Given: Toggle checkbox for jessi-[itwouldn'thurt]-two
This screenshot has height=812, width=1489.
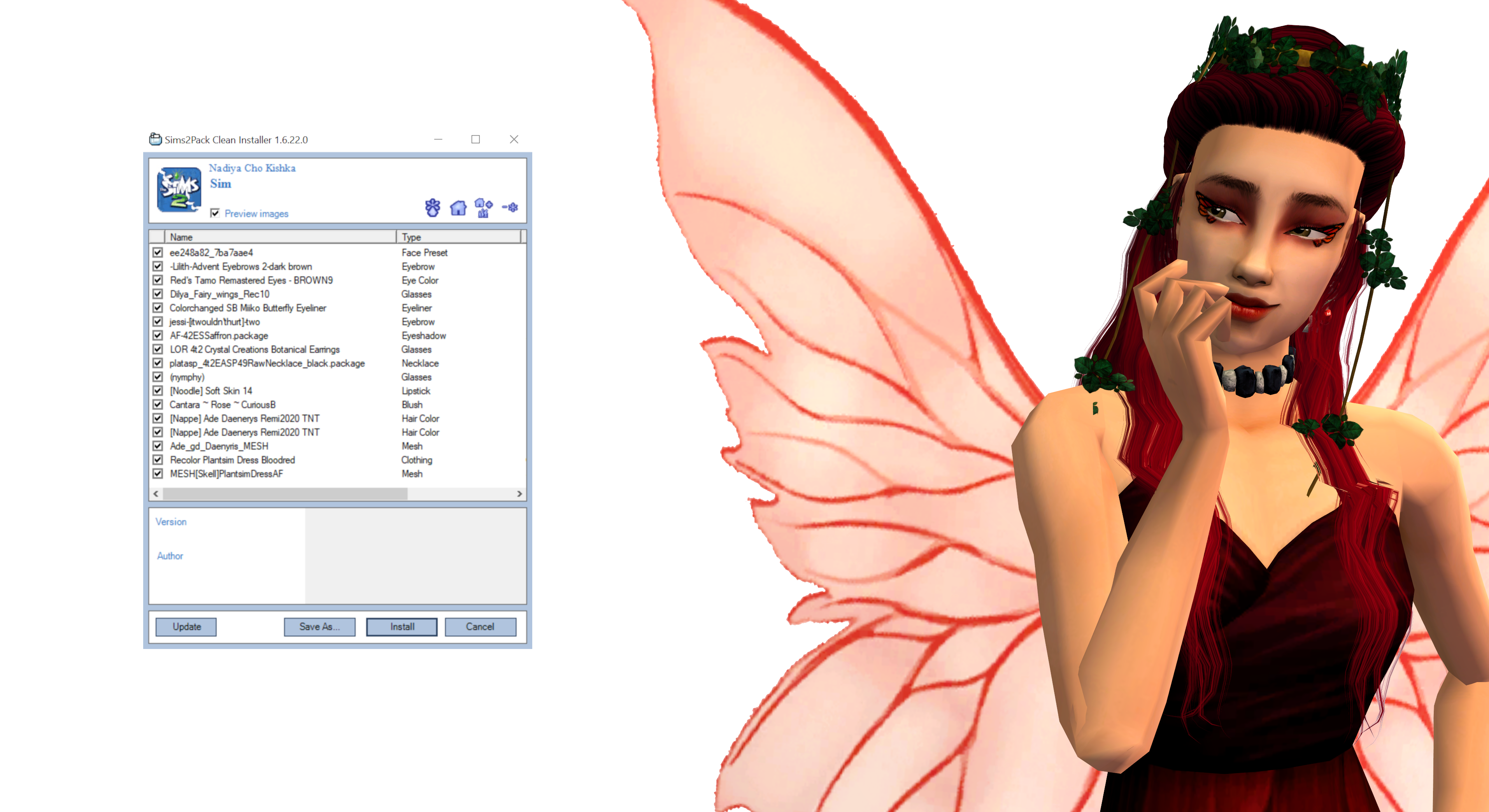Looking at the screenshot, I should tap(157, 322).
